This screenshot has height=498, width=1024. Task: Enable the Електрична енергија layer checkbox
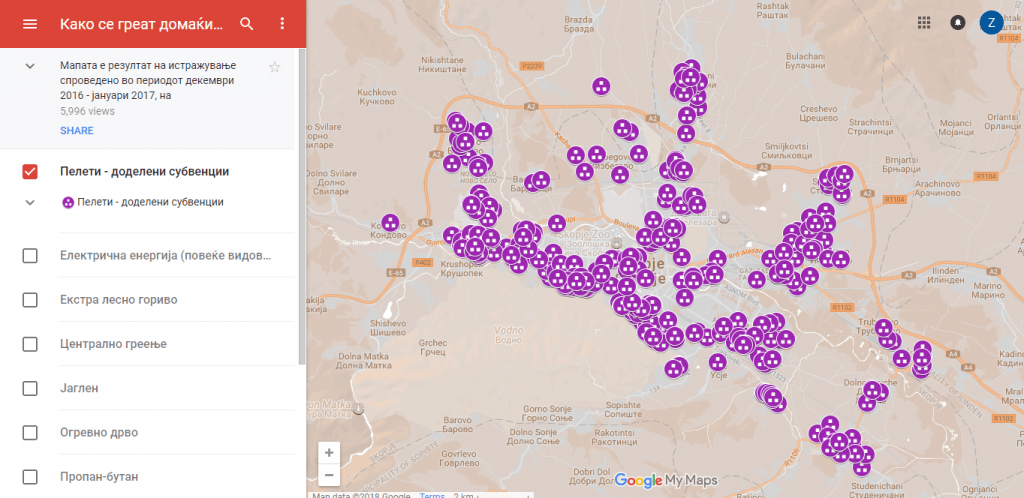[30, 256]
